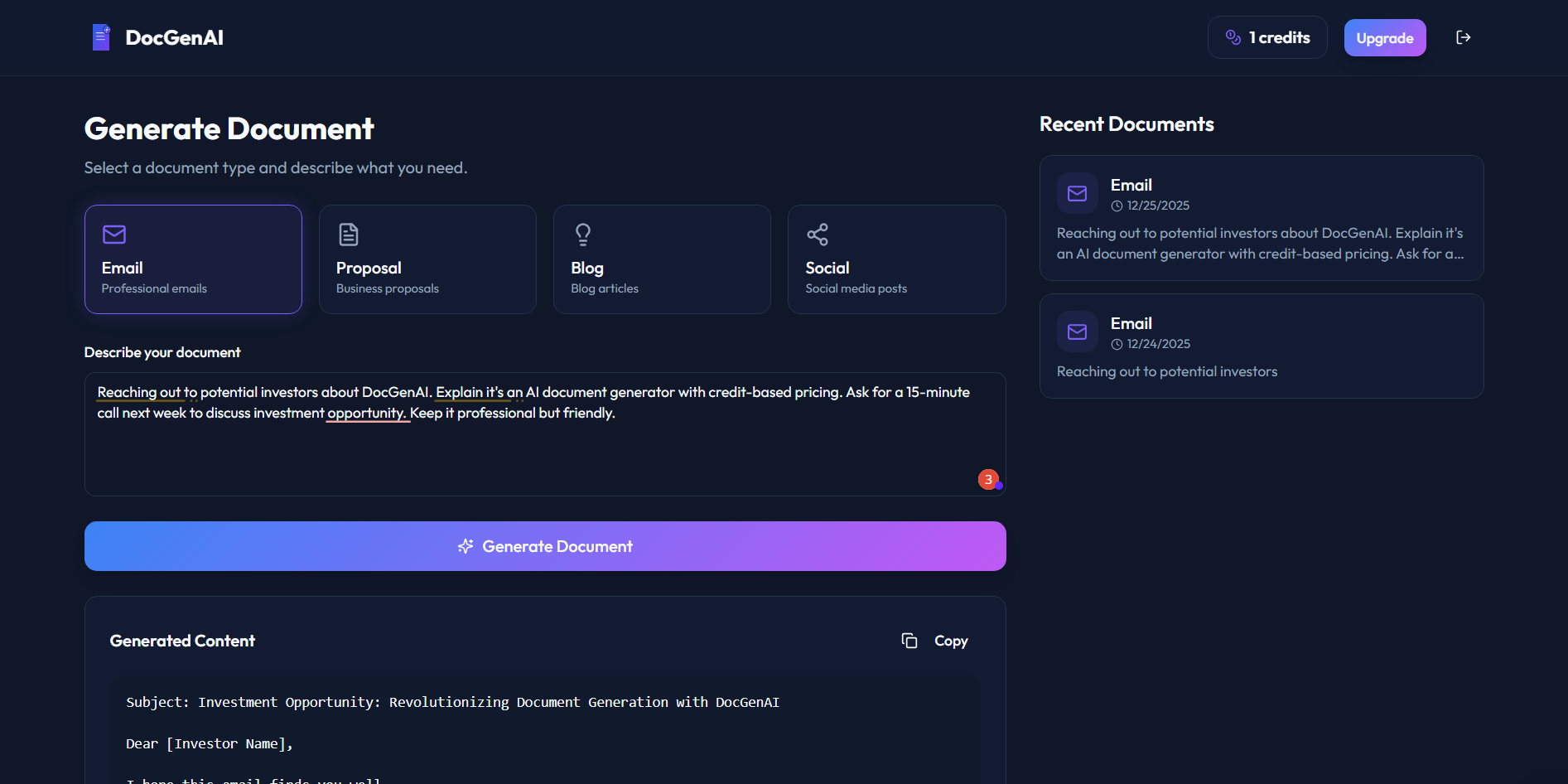Click the "Professional emails" subtitle

point(154,288)
